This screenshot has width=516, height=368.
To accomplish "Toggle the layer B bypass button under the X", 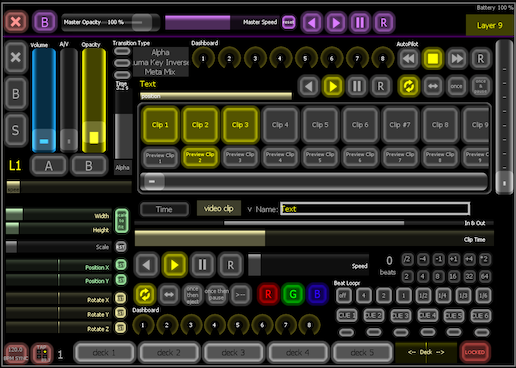I will click(16, 94).
